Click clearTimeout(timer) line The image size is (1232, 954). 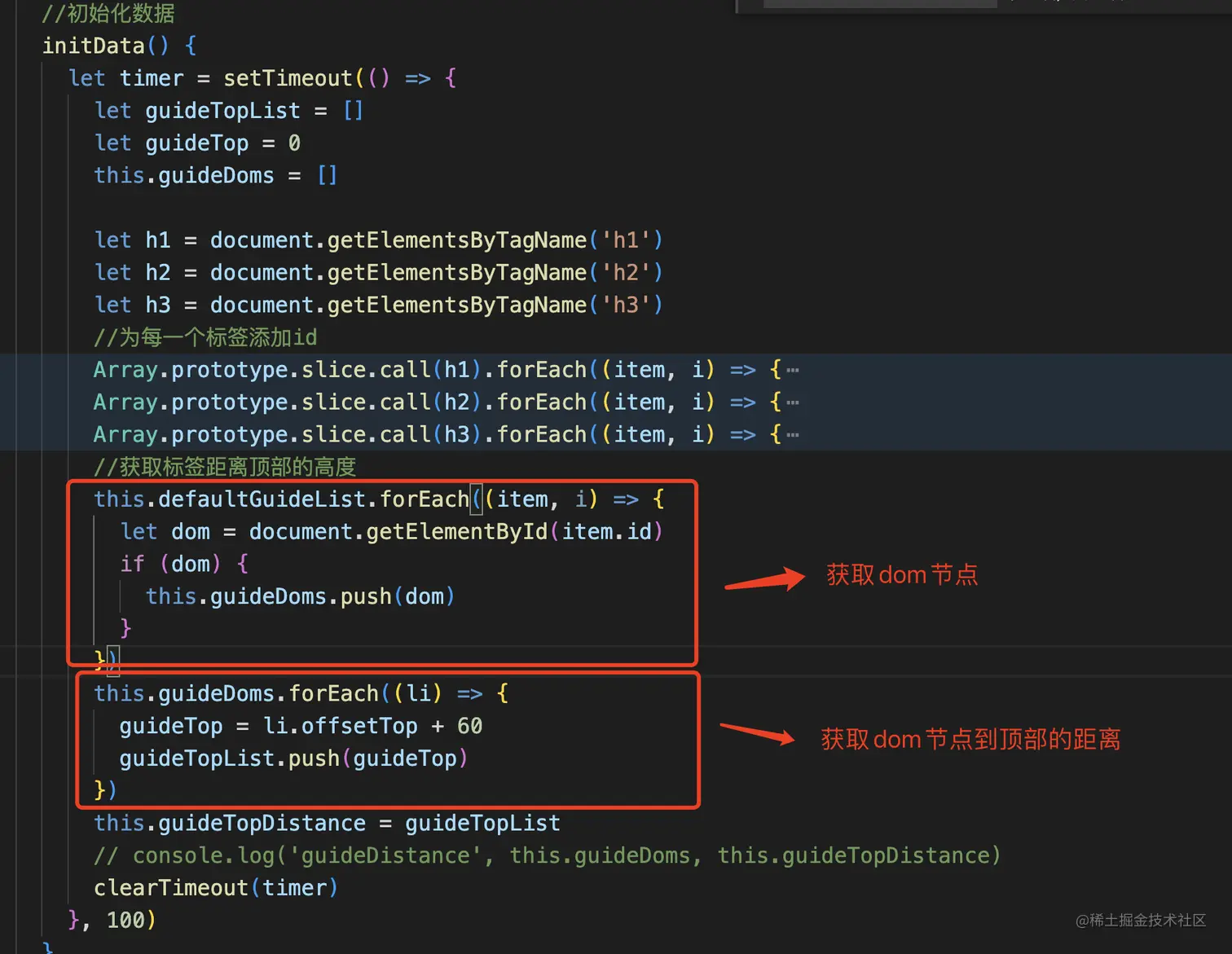216,888
